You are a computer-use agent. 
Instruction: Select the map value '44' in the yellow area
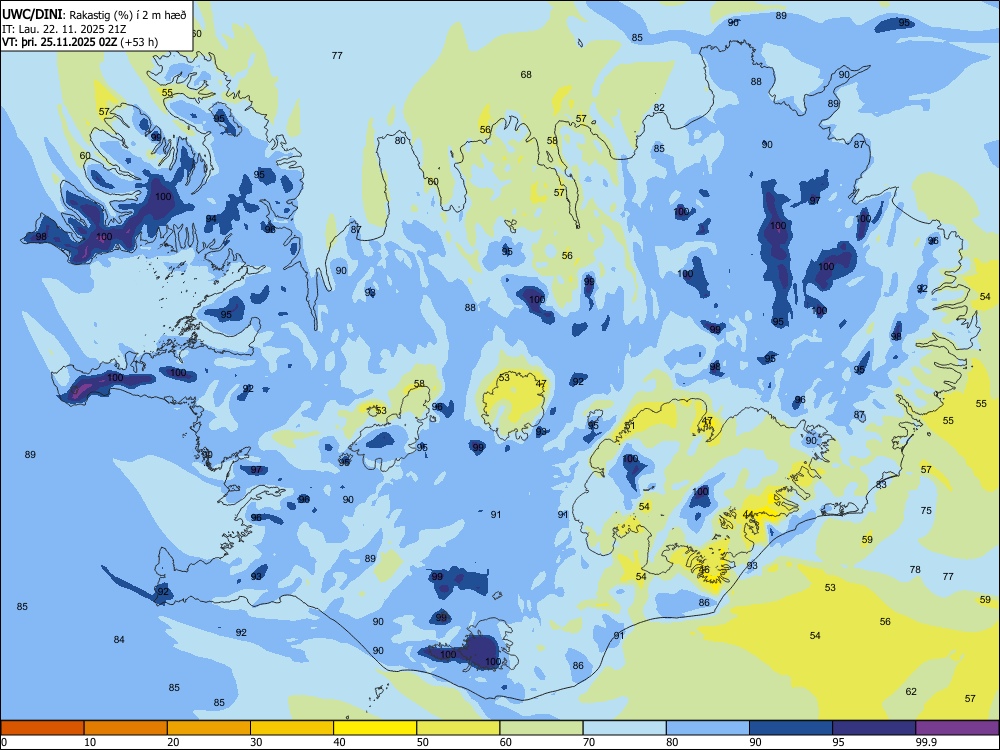coord(748,515)
